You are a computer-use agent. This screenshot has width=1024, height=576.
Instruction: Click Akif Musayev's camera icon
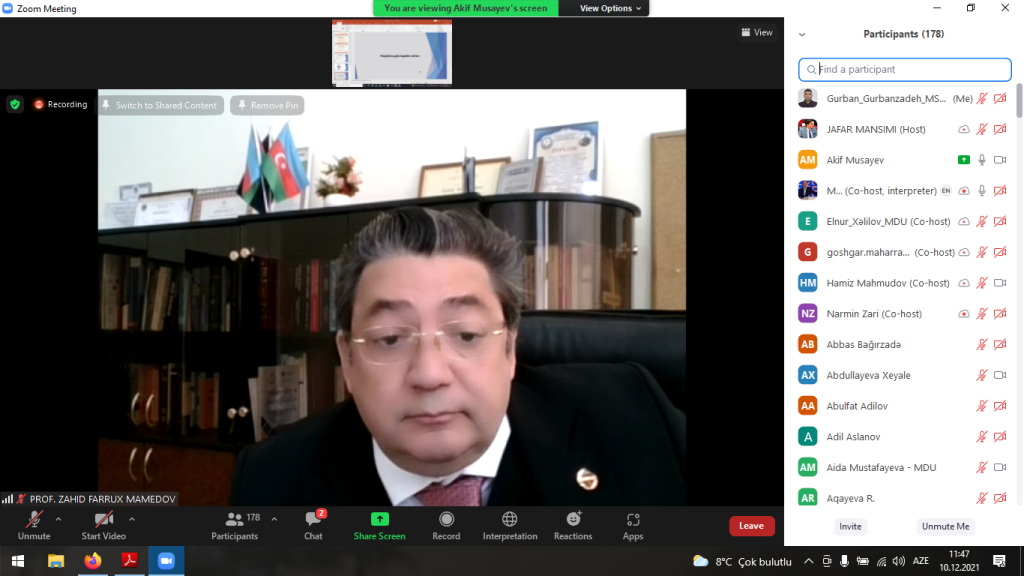[x=1000, y=160]
